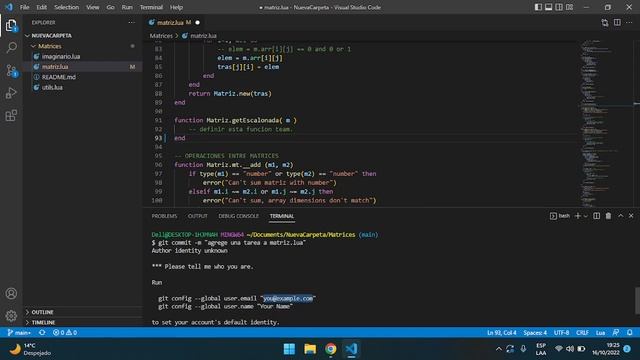Viewport: 640px width, 360px height.
Task: Change line ending via CRLF
Action: tap(582, 333)
